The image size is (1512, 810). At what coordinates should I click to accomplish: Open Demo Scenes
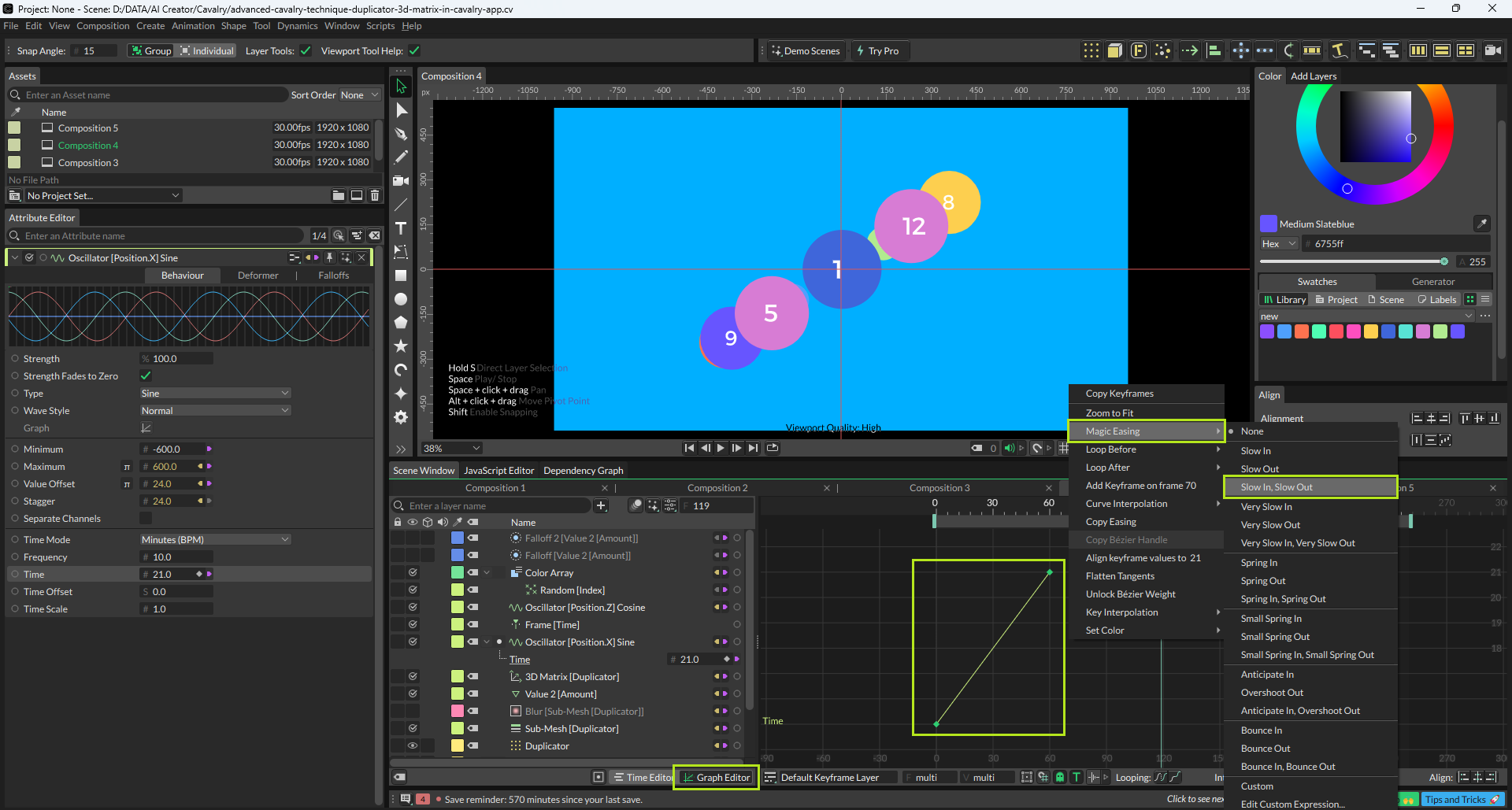coord(805,51)
